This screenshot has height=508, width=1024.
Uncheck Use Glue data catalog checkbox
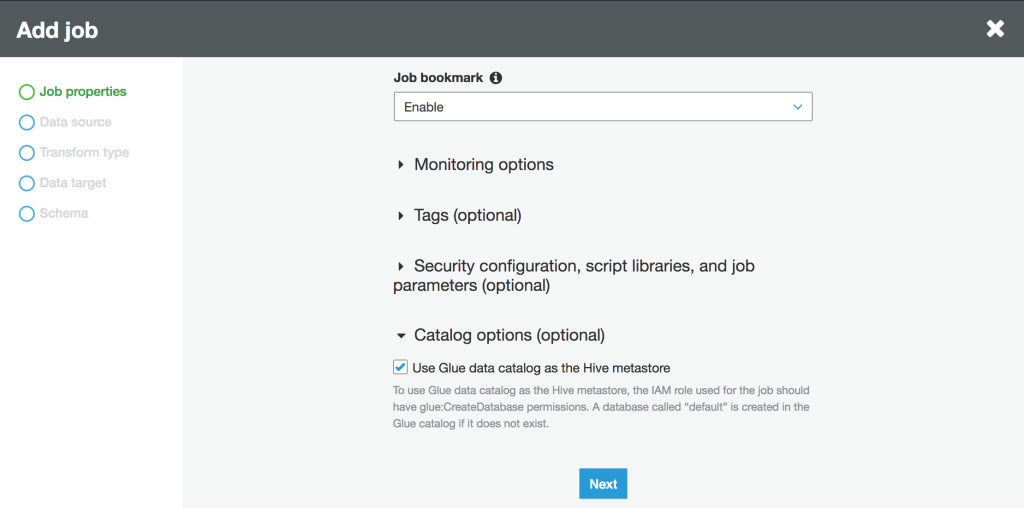click(400, 367)
